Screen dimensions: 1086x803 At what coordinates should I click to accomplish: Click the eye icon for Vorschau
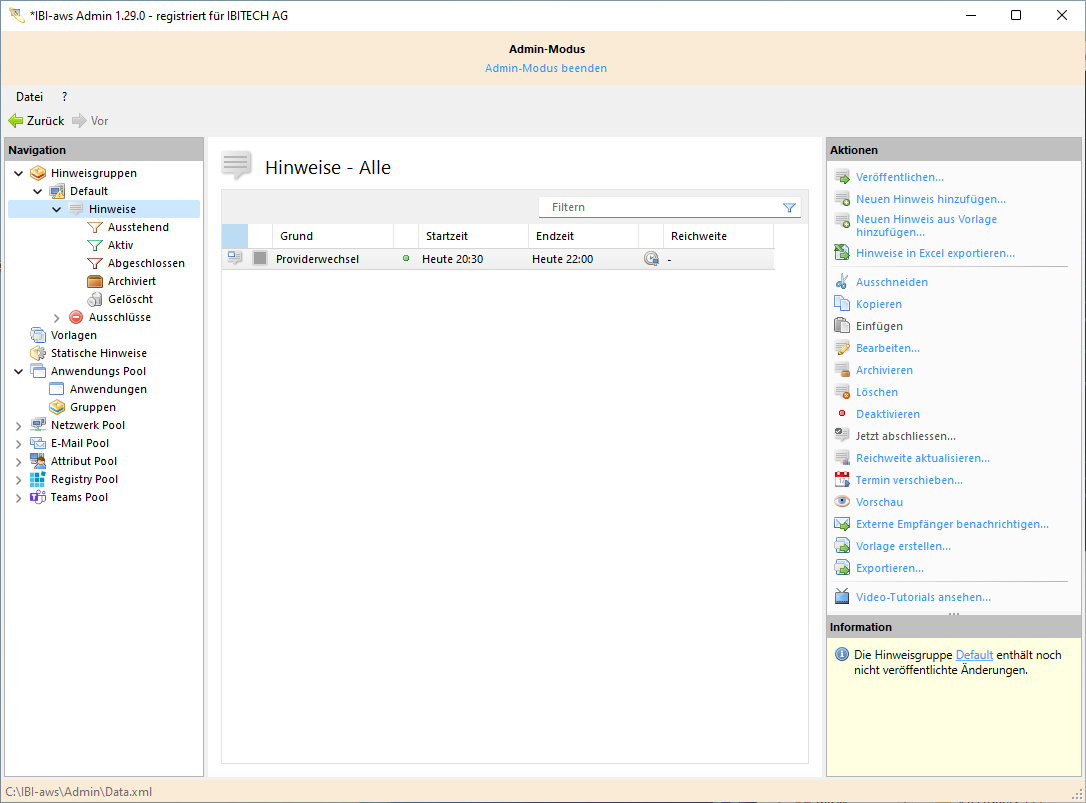[841, 502]
